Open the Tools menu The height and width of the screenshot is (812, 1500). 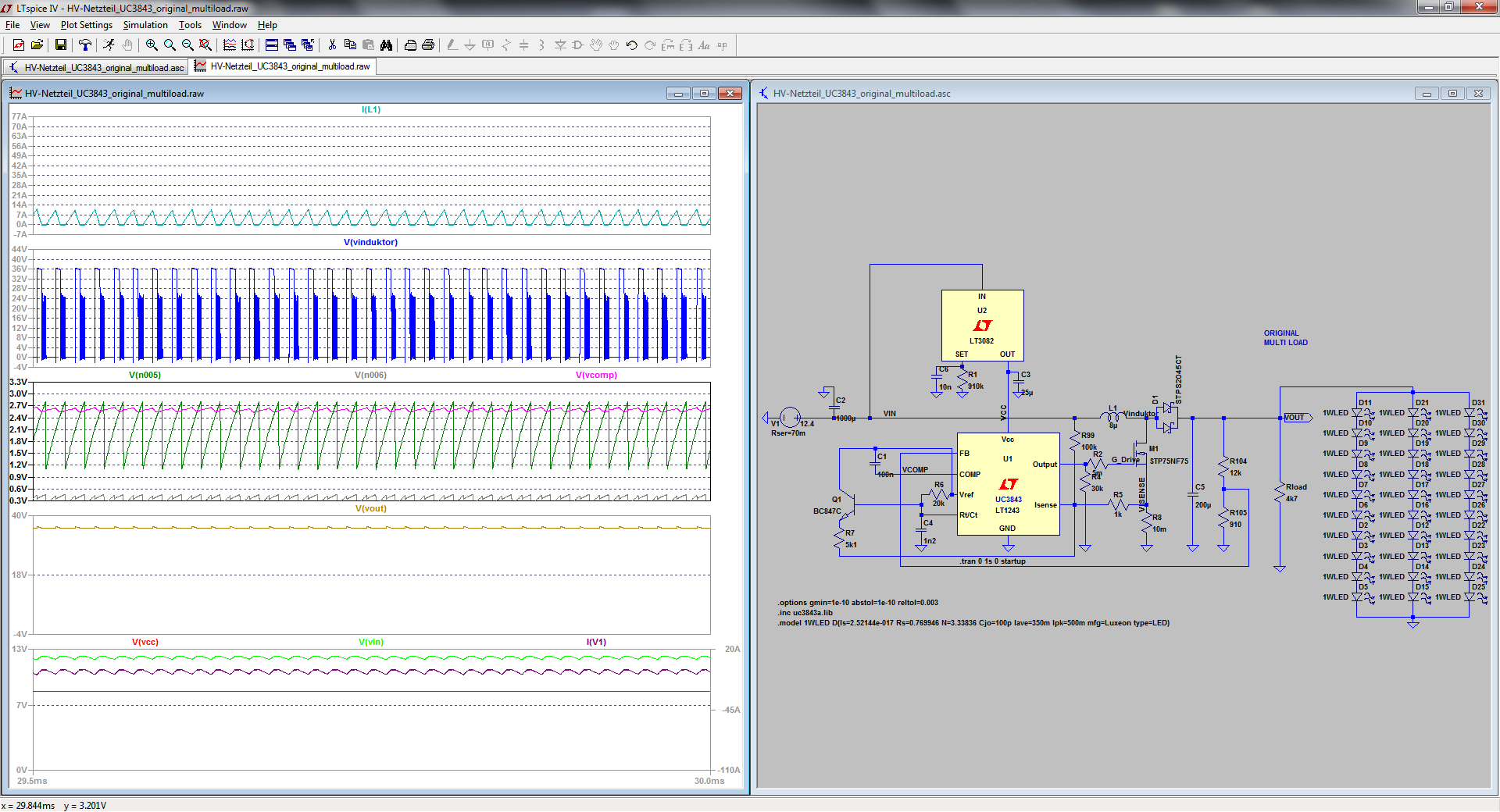point(190,25)
